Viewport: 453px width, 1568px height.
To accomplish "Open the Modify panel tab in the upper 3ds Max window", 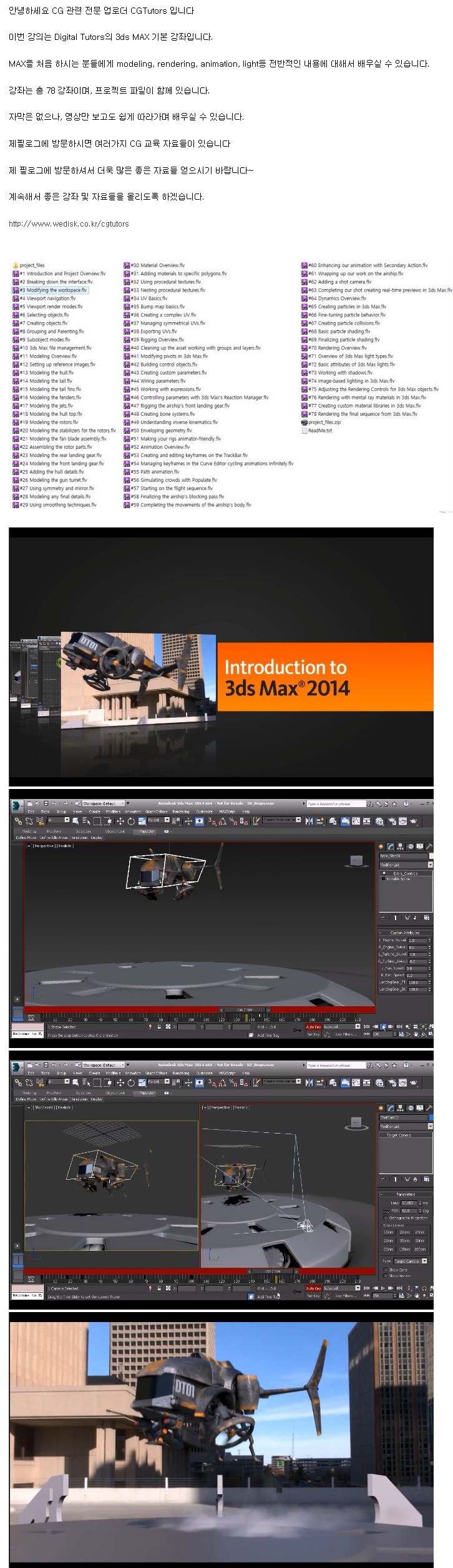I will [x=391, y=846].
